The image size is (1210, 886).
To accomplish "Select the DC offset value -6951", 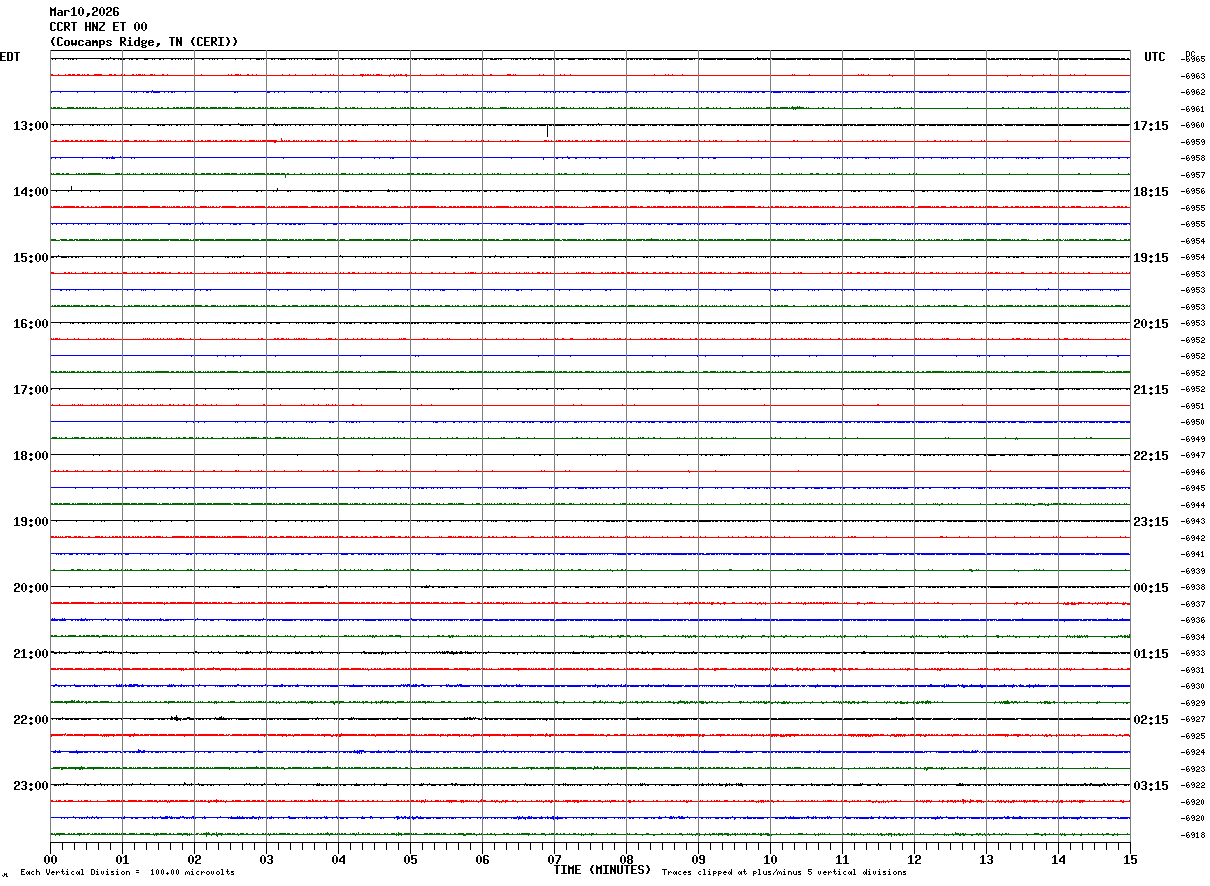I will [1193, 406].
